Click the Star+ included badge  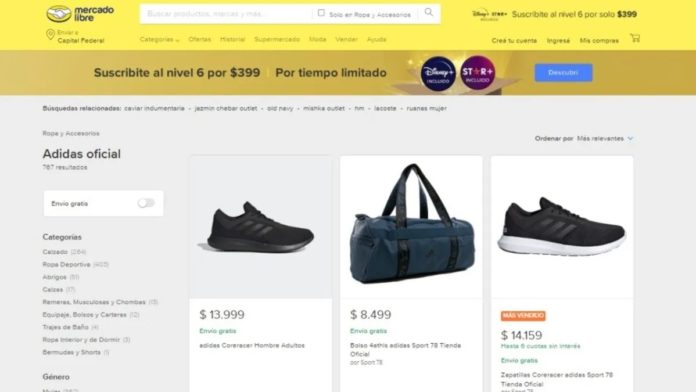[x=477, y=73]
